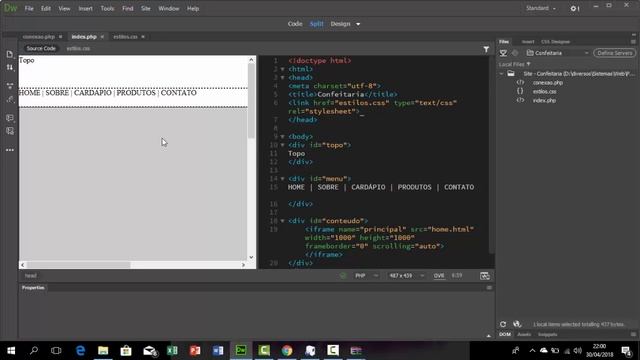Click the design view scroll up arrow
640x360 pixels.
click(x=251, y=60)
